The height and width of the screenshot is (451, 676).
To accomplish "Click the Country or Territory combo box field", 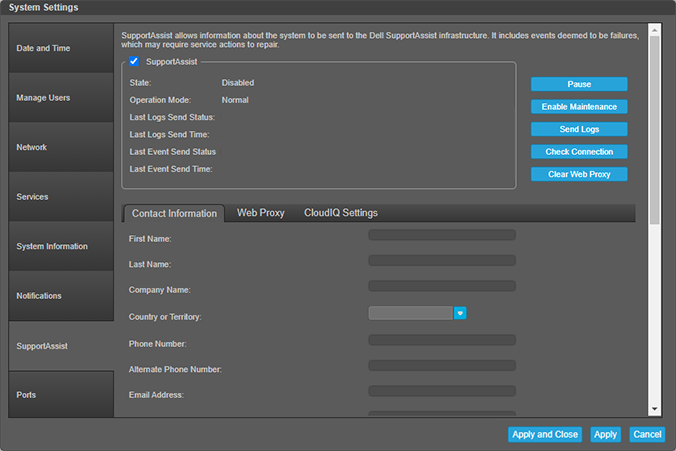I will click(410, 313).
